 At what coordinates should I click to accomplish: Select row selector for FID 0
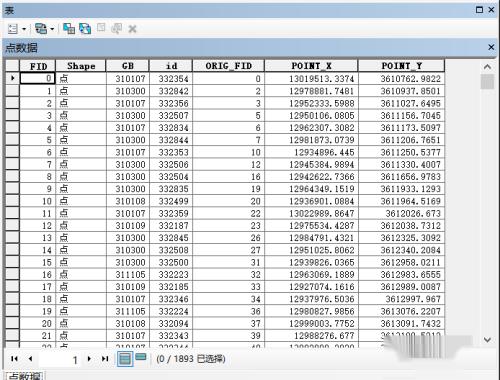tap(12, 78)
